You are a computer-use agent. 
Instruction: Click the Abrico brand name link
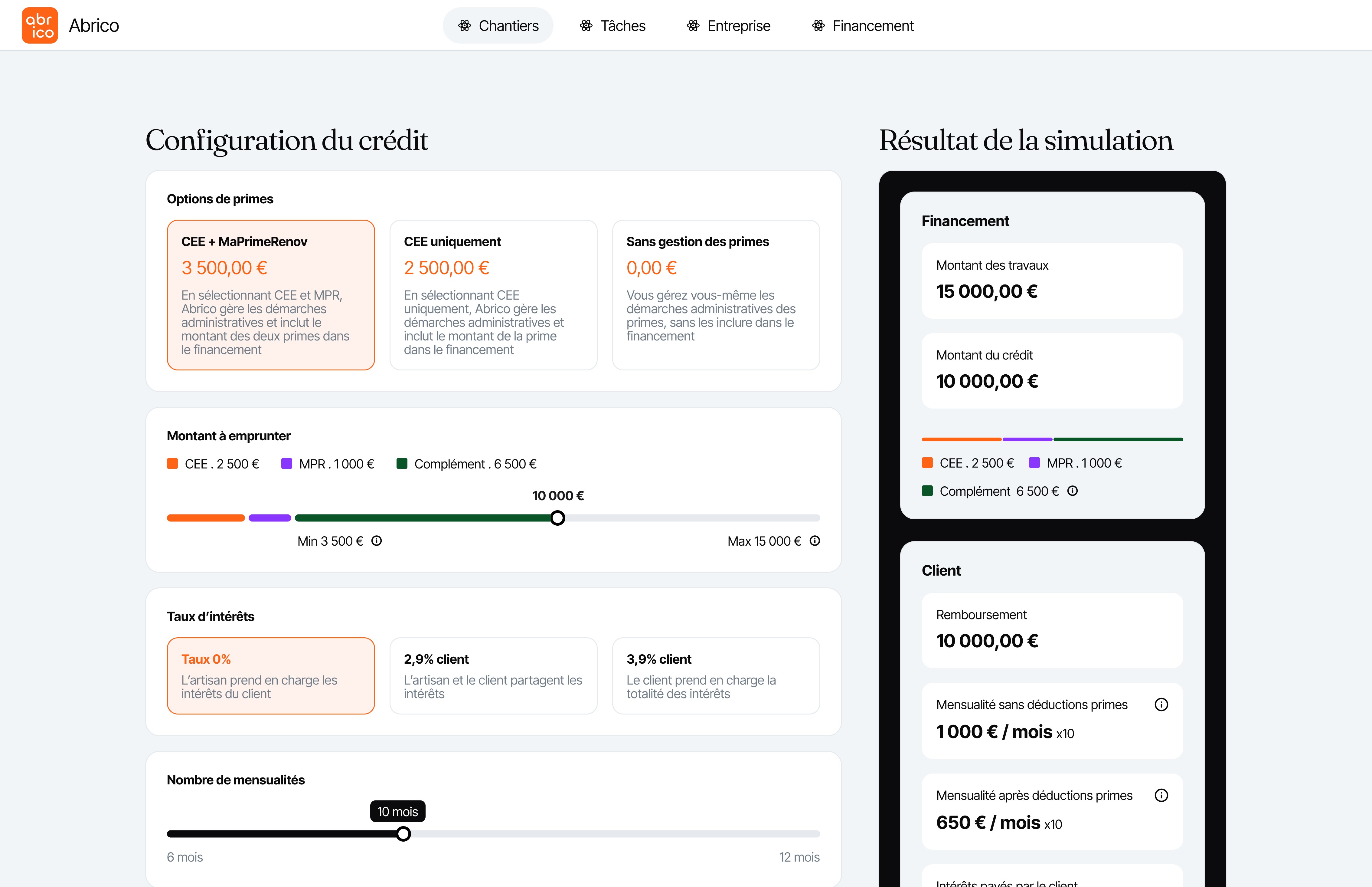(x=94, y=25)
